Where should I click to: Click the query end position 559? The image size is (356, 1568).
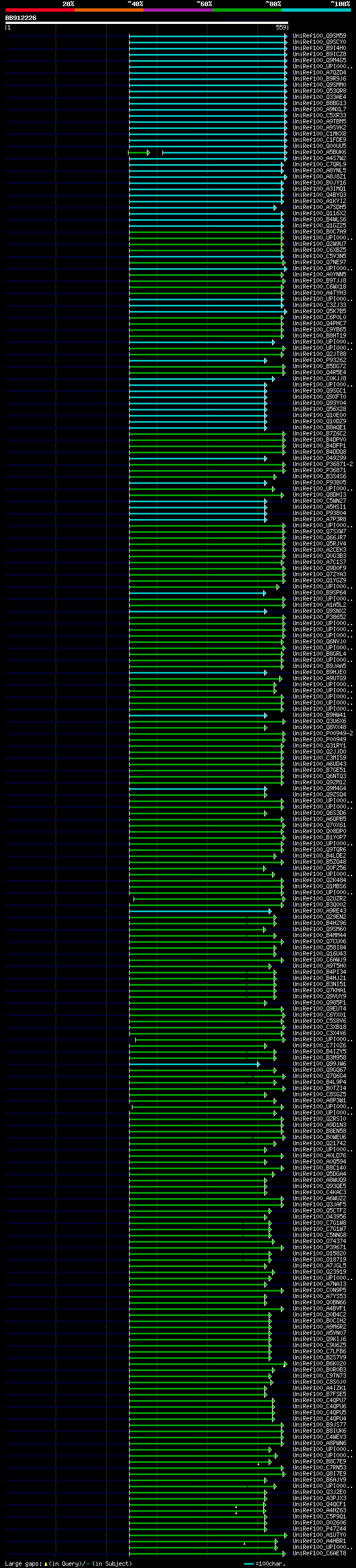pyautogui.click(x=281, y=27)
